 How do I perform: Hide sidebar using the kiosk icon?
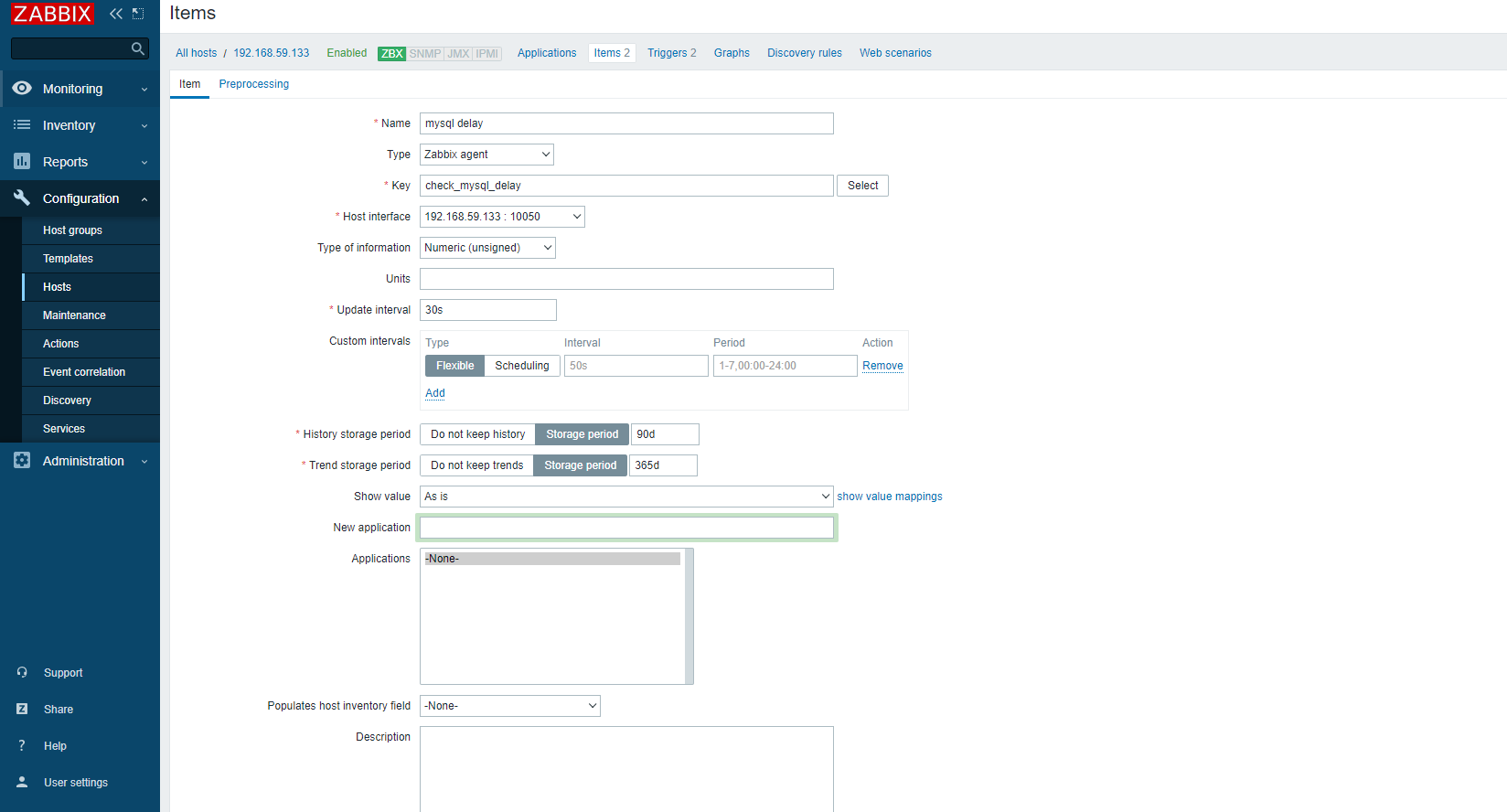click(x=138, y=14)
